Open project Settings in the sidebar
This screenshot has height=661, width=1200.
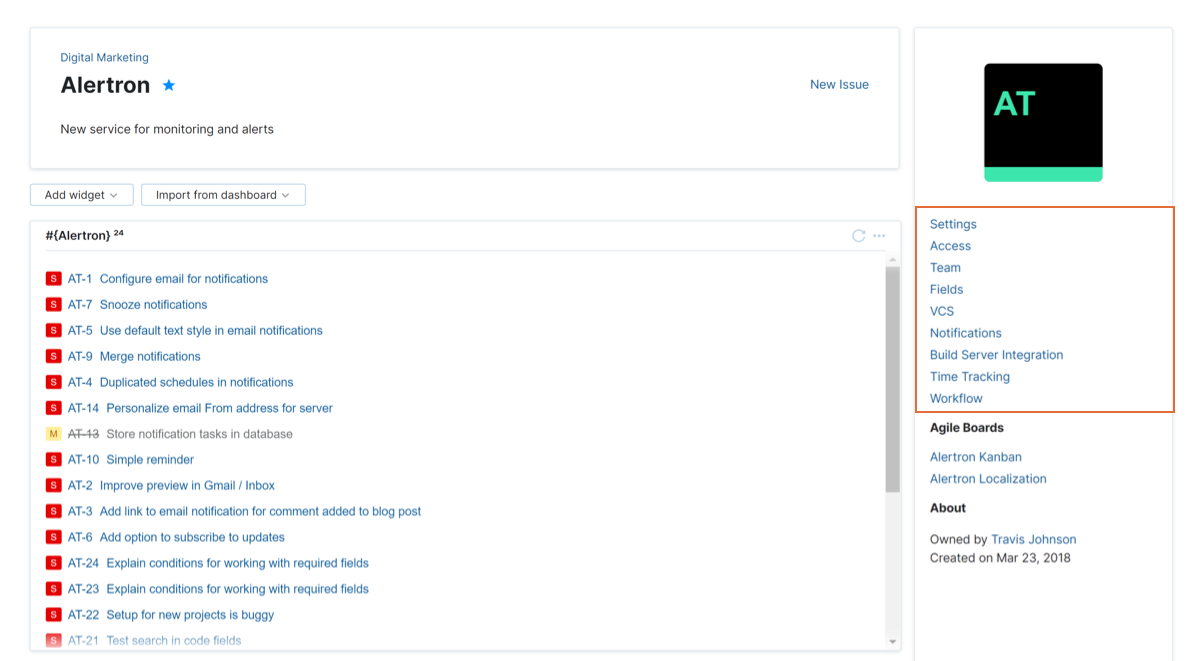click(952, 224)
